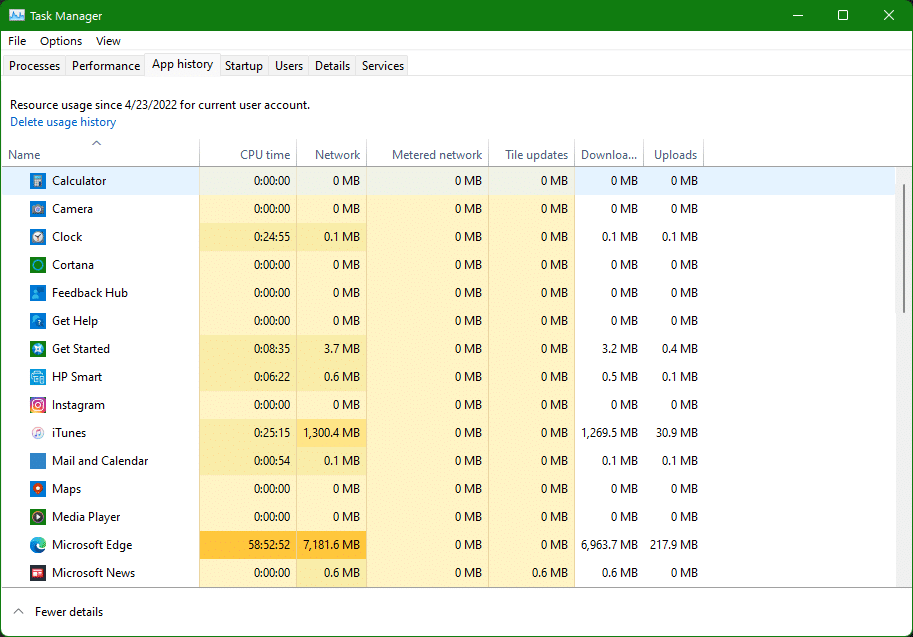Click Microsoft Edge uploads 217.9 MB
The height and width of the screenshot is (637, 913).
click(x=674, y=544)
